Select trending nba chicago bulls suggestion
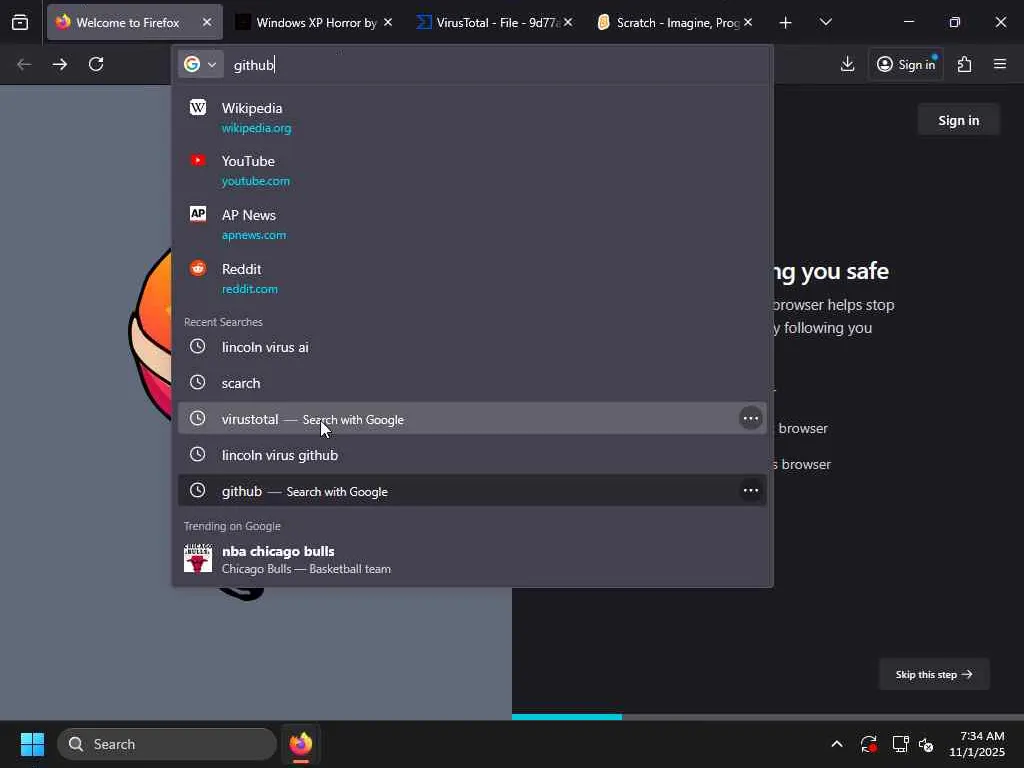Image resolution: width=1024 pixels, height=768 pixels. pos(472,560)
